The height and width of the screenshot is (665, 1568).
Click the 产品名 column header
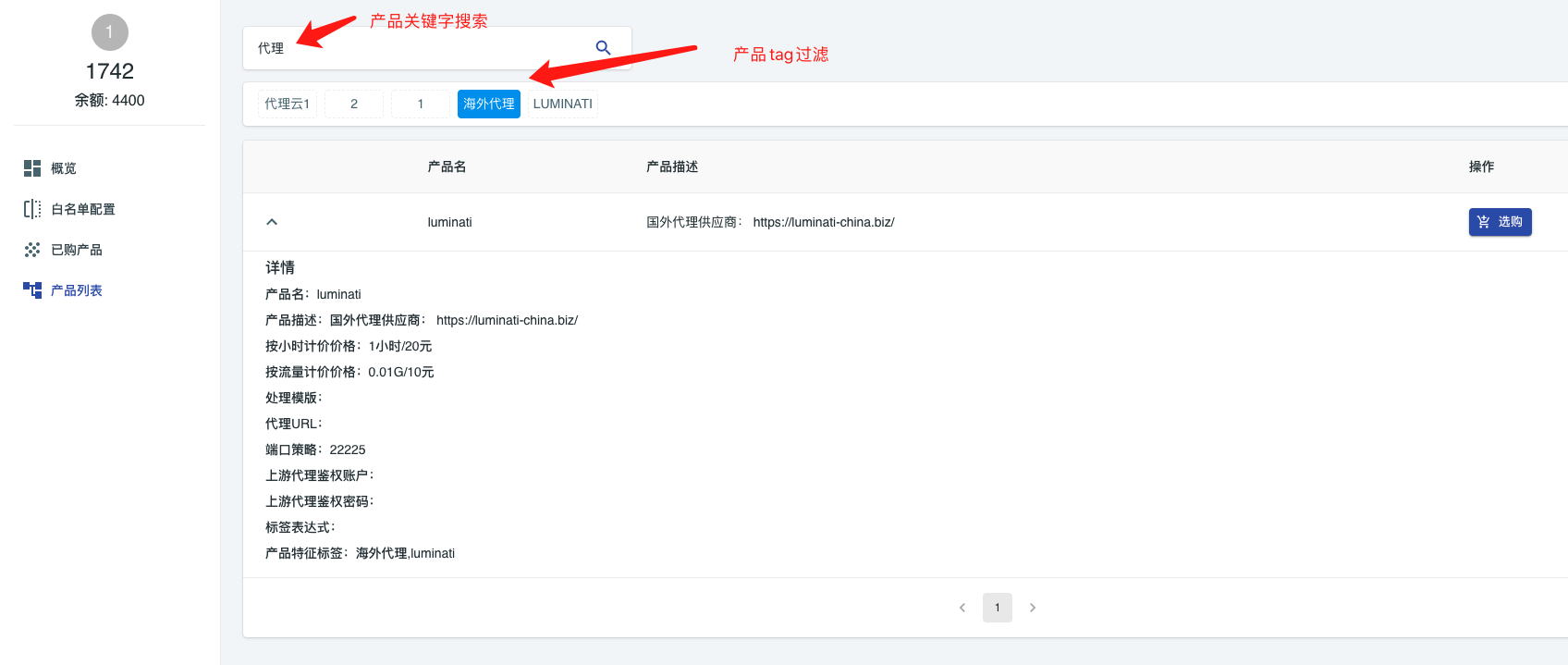[x=447, y=166]
